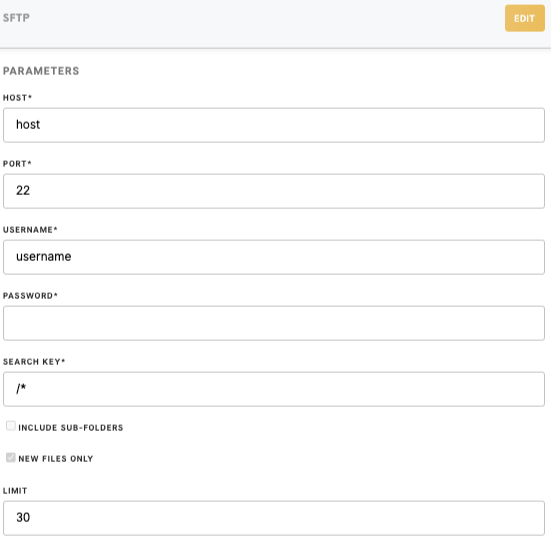Toggle the New Files Only checkbox
The image size is (551, 543).
click(11, 457)
